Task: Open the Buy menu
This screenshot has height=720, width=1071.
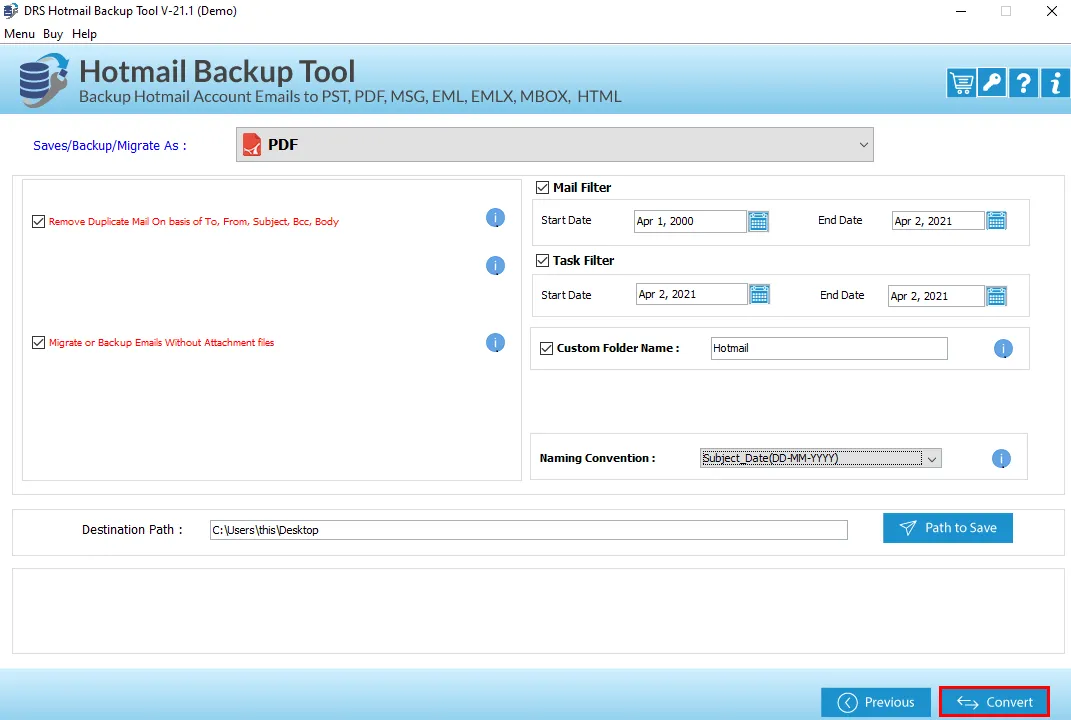Action: (53, 34)
